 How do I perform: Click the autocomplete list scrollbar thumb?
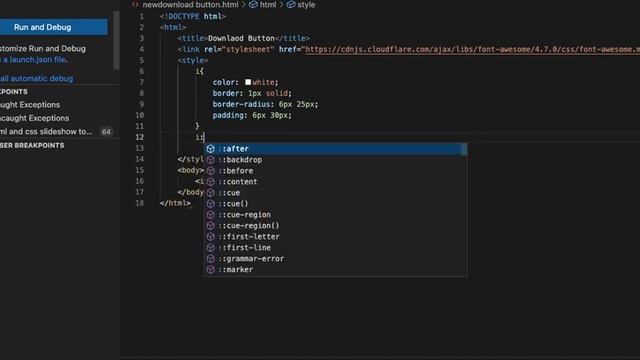464,149
